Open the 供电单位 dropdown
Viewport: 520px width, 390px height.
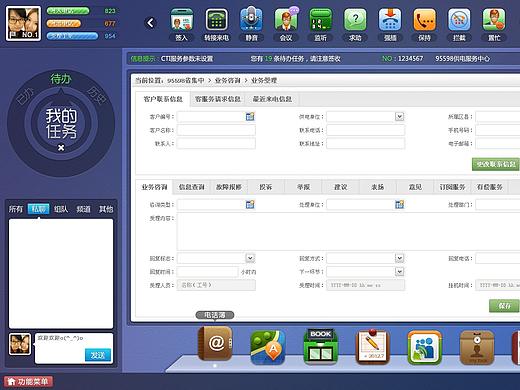pyautogui.click(x=399, y=116)
